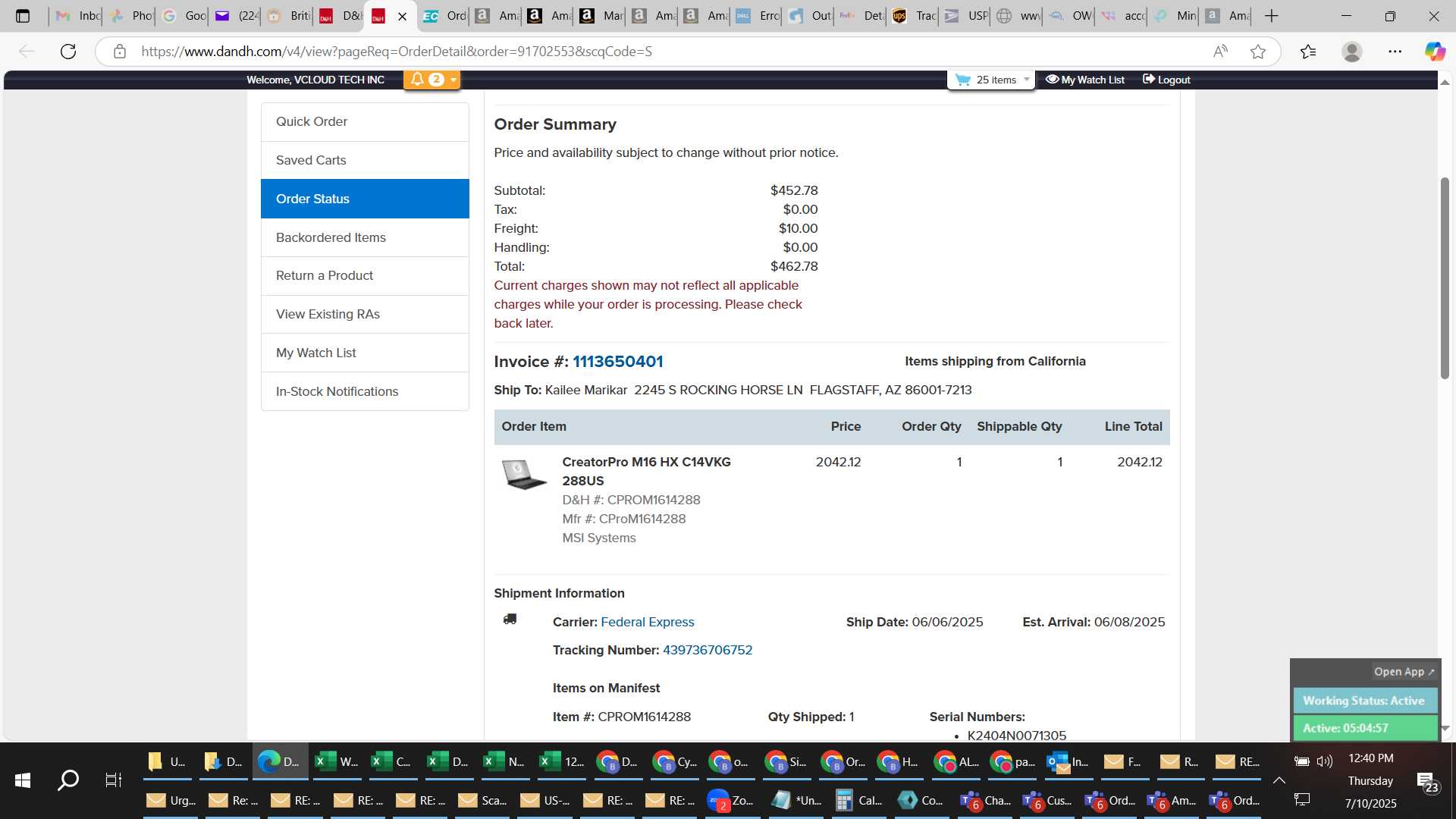This screenshot has width=1456, height=819.
Task: Open the Teams Cha... taskbar item
Action: pyautogui.click(x=985, y=801)
